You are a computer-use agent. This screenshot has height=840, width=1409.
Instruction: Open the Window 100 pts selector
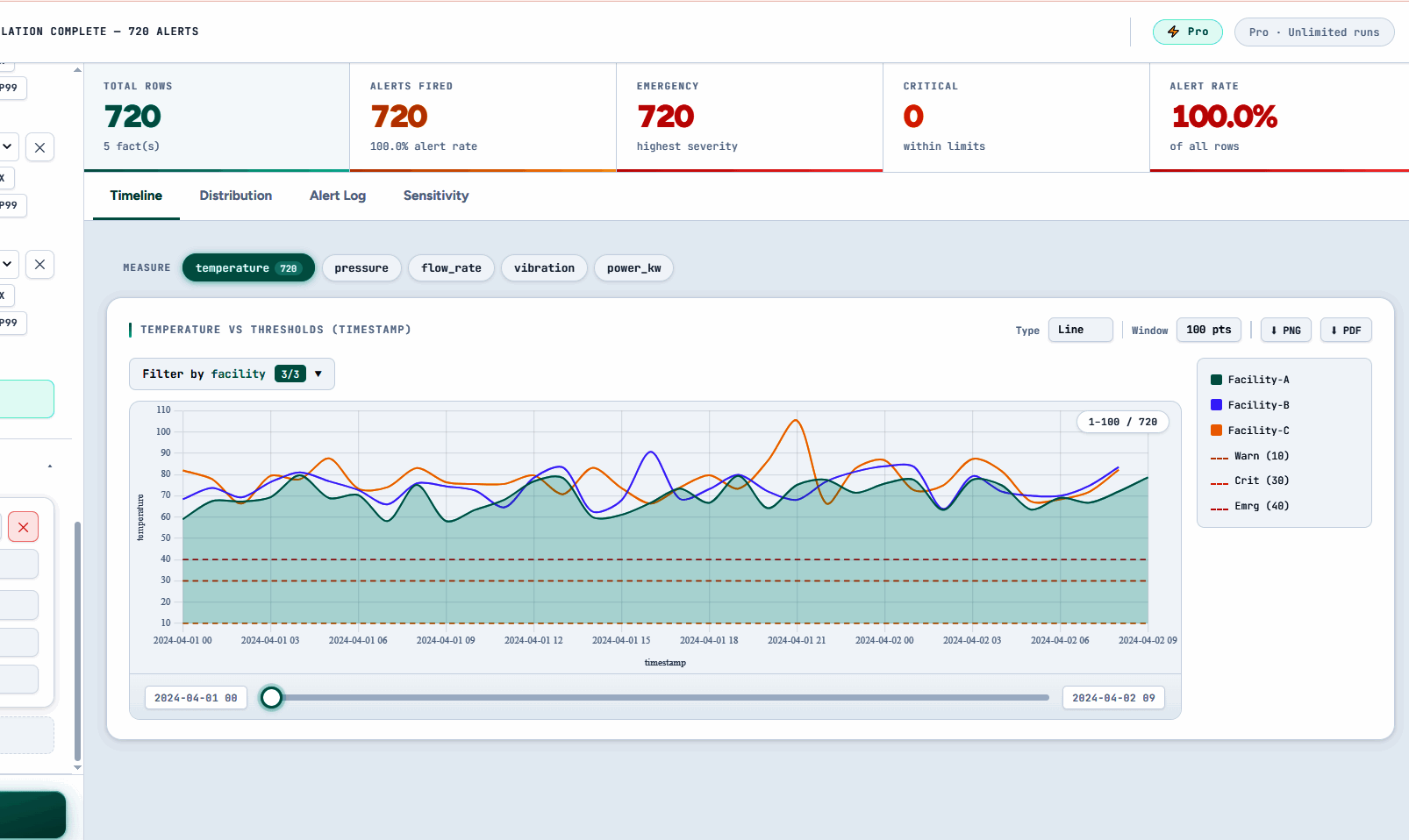1208,330
